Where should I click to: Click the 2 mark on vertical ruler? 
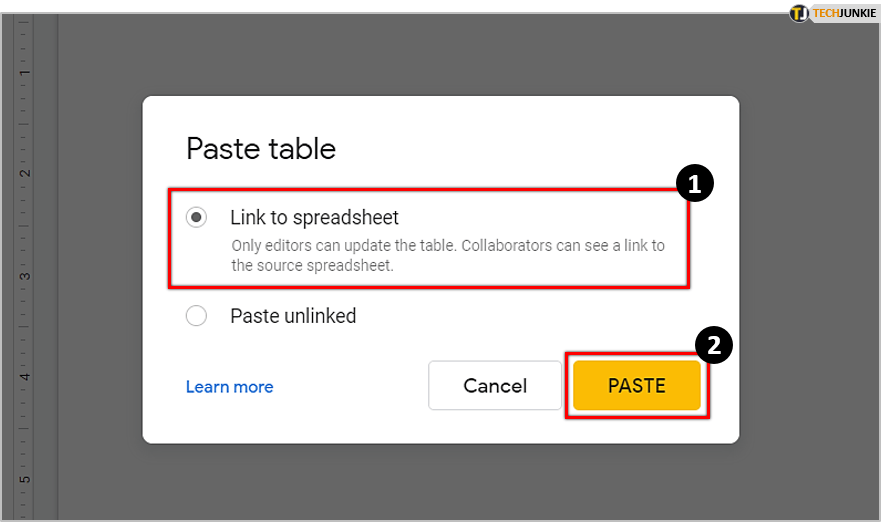coord(23,173)
